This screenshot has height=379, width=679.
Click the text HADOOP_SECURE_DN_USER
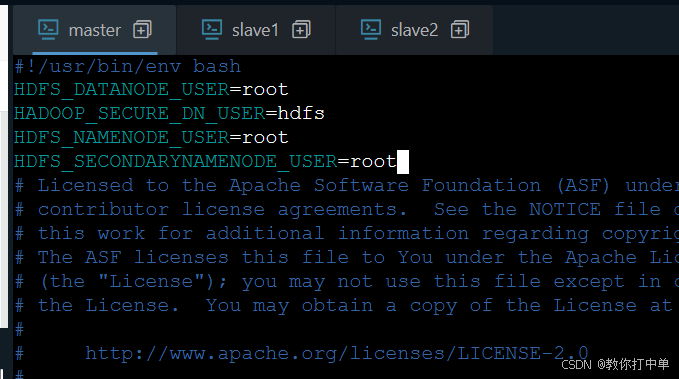click(x=140, y=113)
